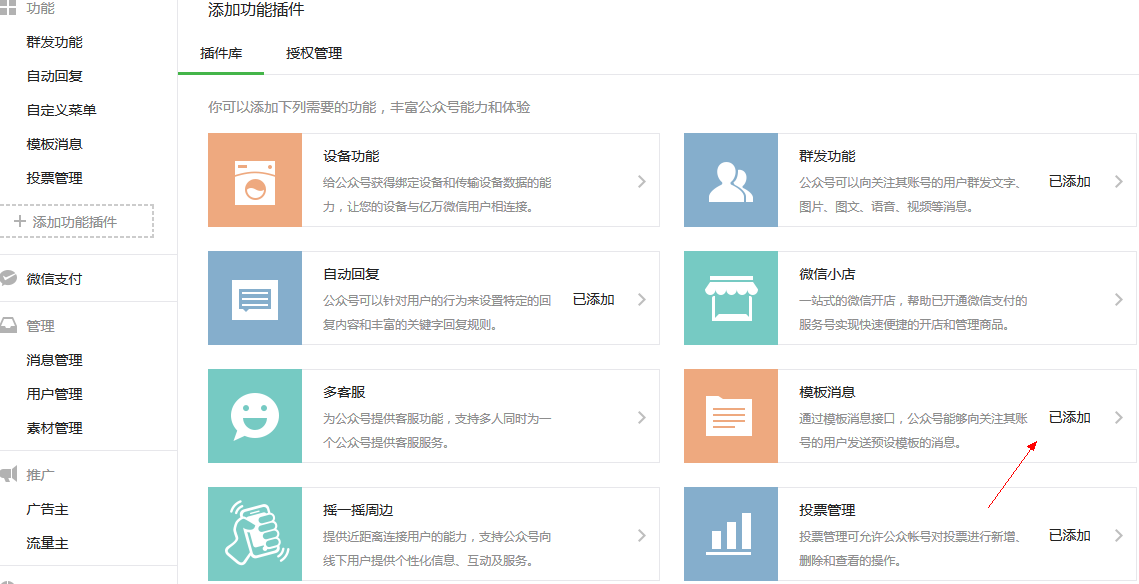The width and height of the screenshot is (1139, 584).
Task: Click the 模板消息 card title
Action: [827, 392]
